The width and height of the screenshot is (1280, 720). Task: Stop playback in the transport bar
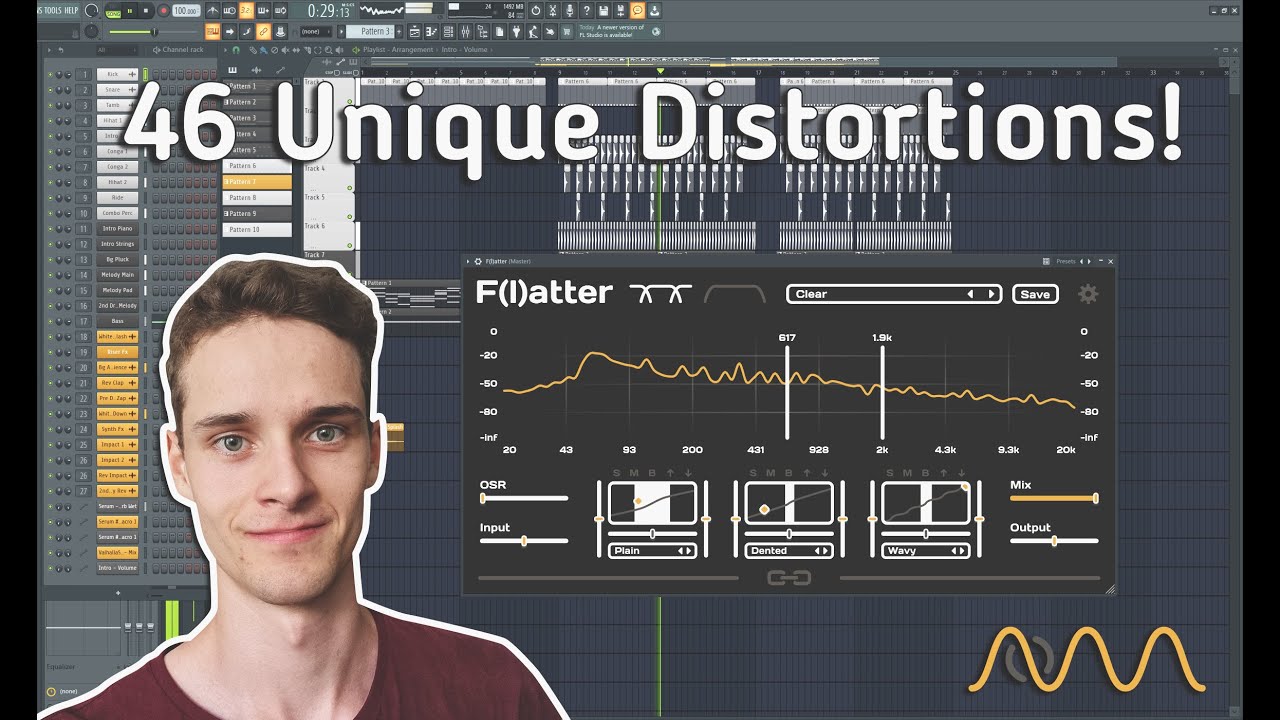tap(145, 10)
